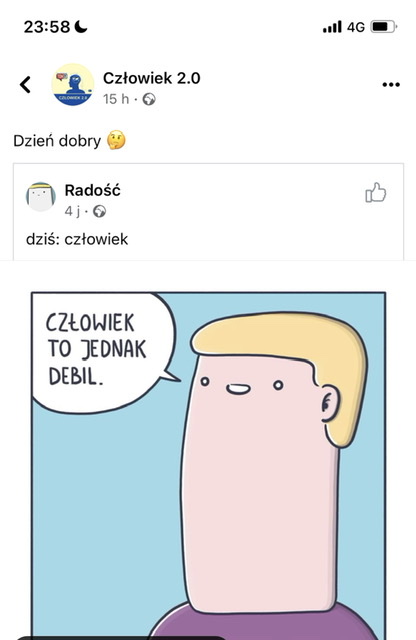
Task: Tap the back arrow icon
Action: coord(25,85)
